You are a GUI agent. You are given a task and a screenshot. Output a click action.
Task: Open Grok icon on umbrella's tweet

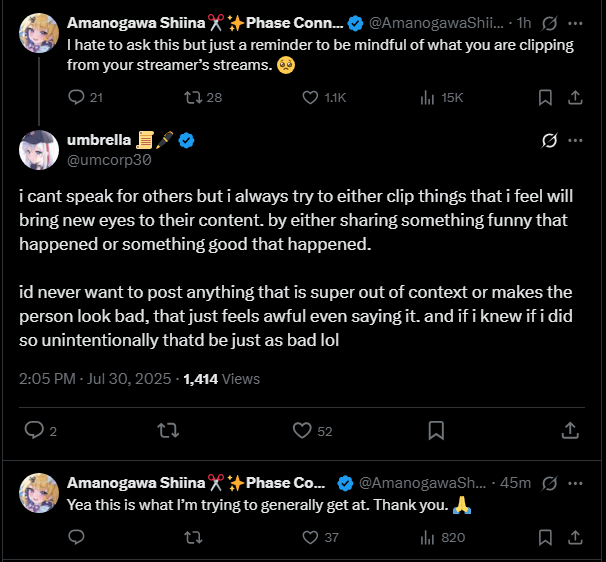click(x=548, y=141)
